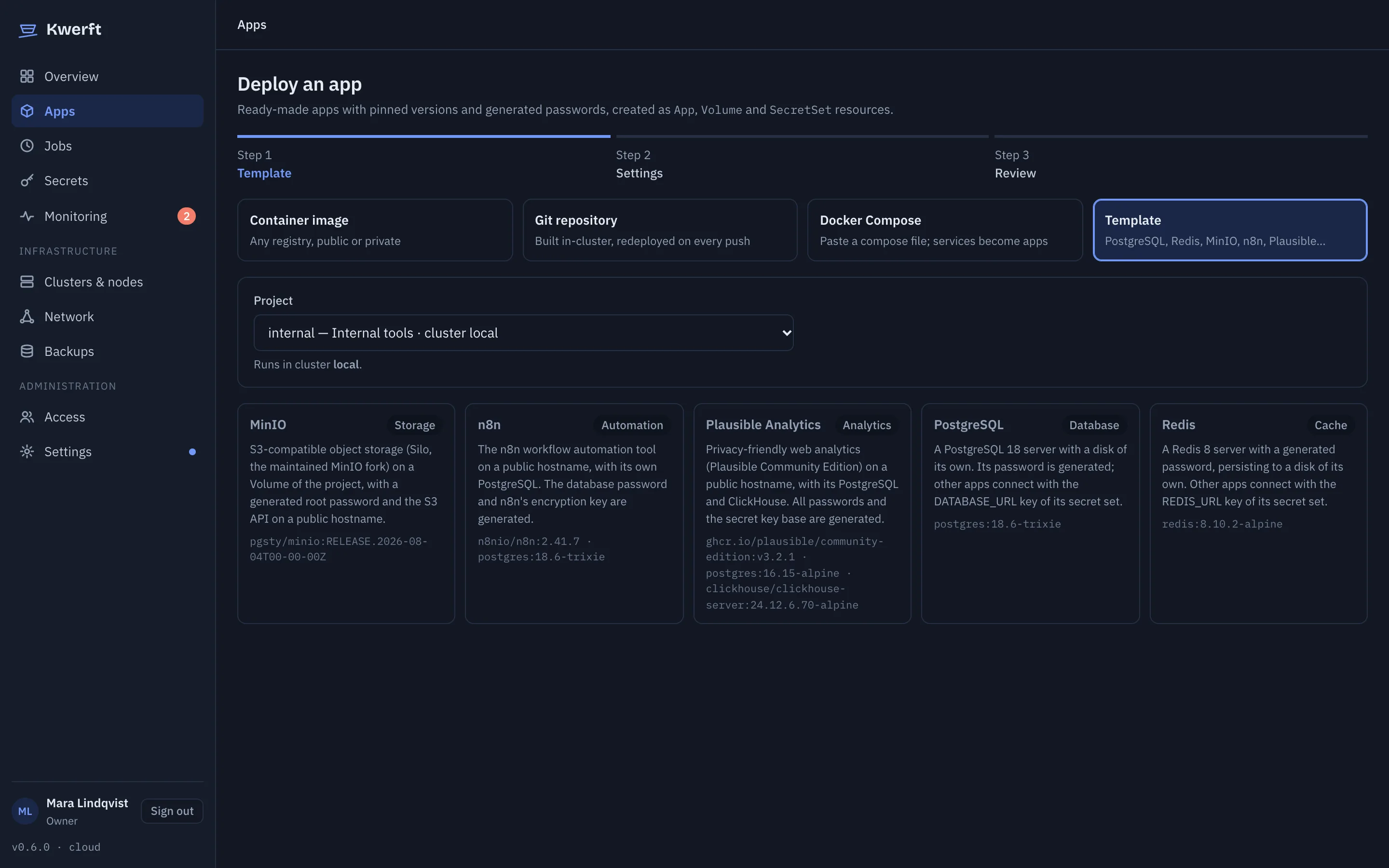Click the Overview grid icon
This screenshot has height=868, width=1389.
coord(27,76)
